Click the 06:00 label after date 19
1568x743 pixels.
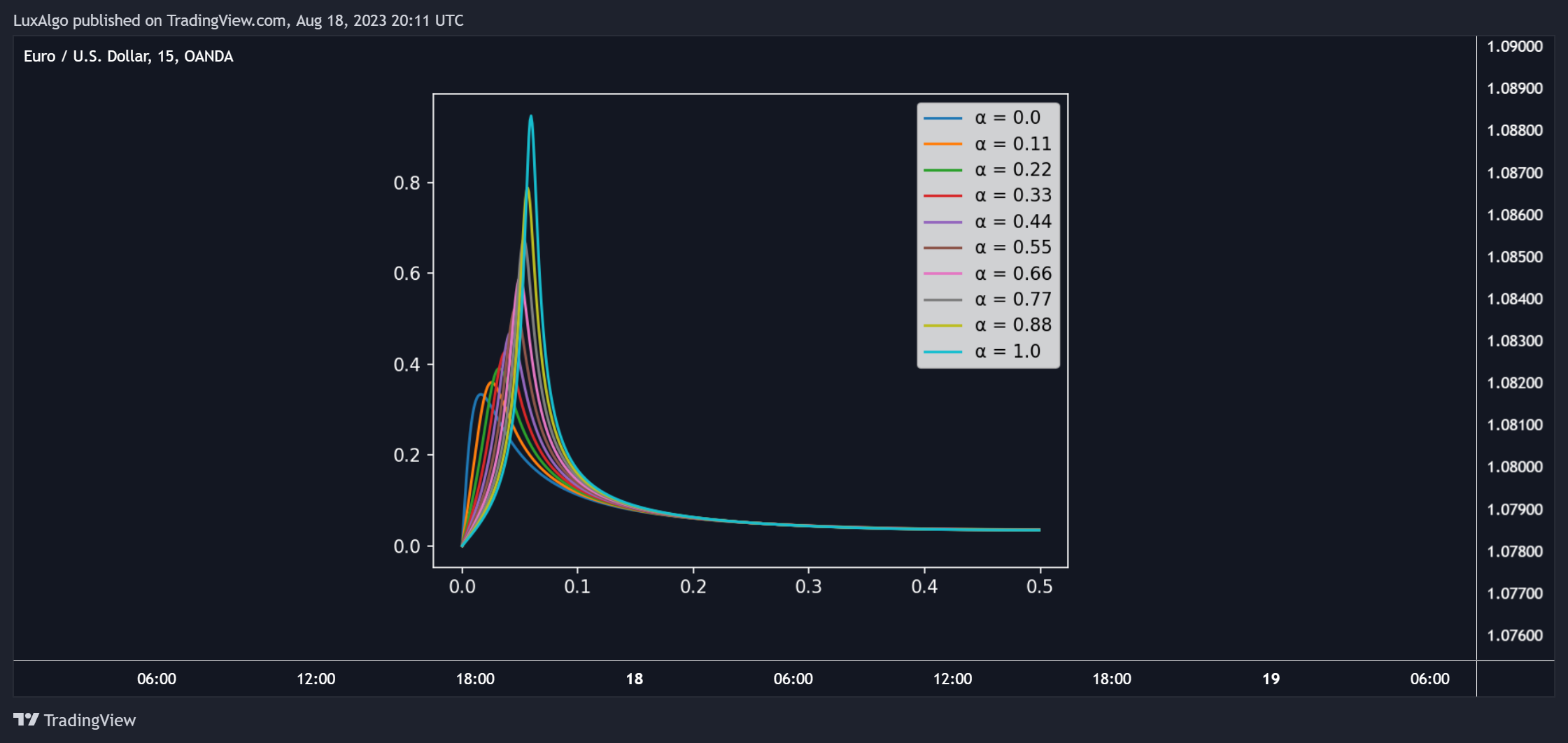[x=1430, y=679]
